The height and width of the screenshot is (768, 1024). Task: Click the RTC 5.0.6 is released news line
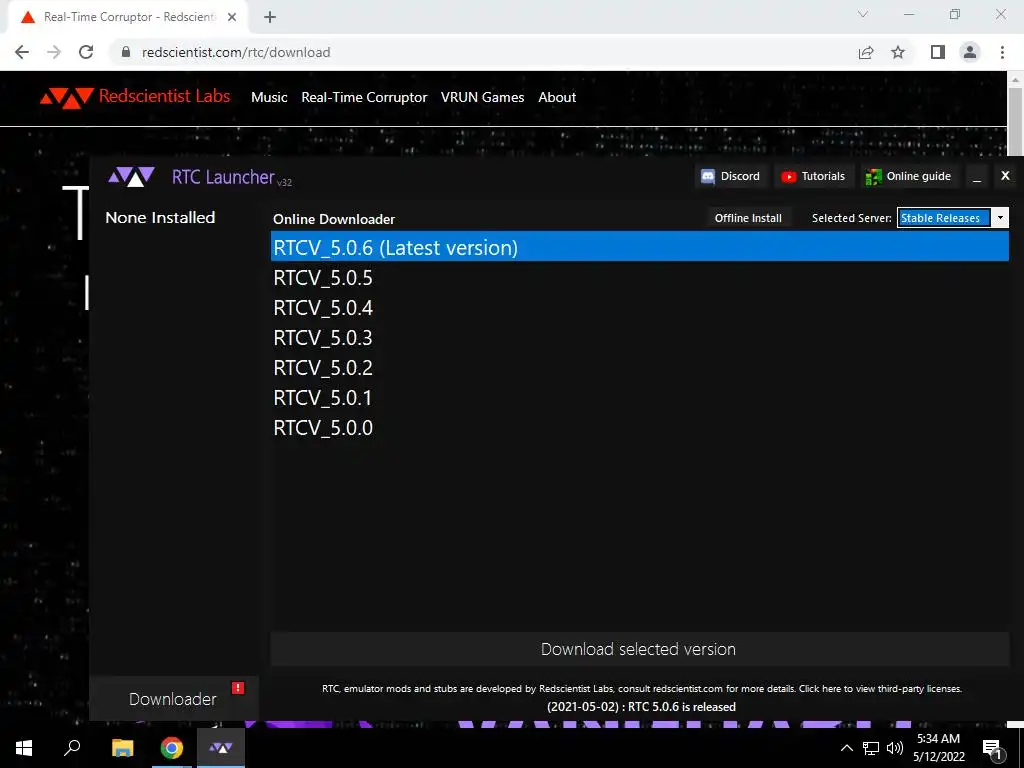(x=641, y=707)
